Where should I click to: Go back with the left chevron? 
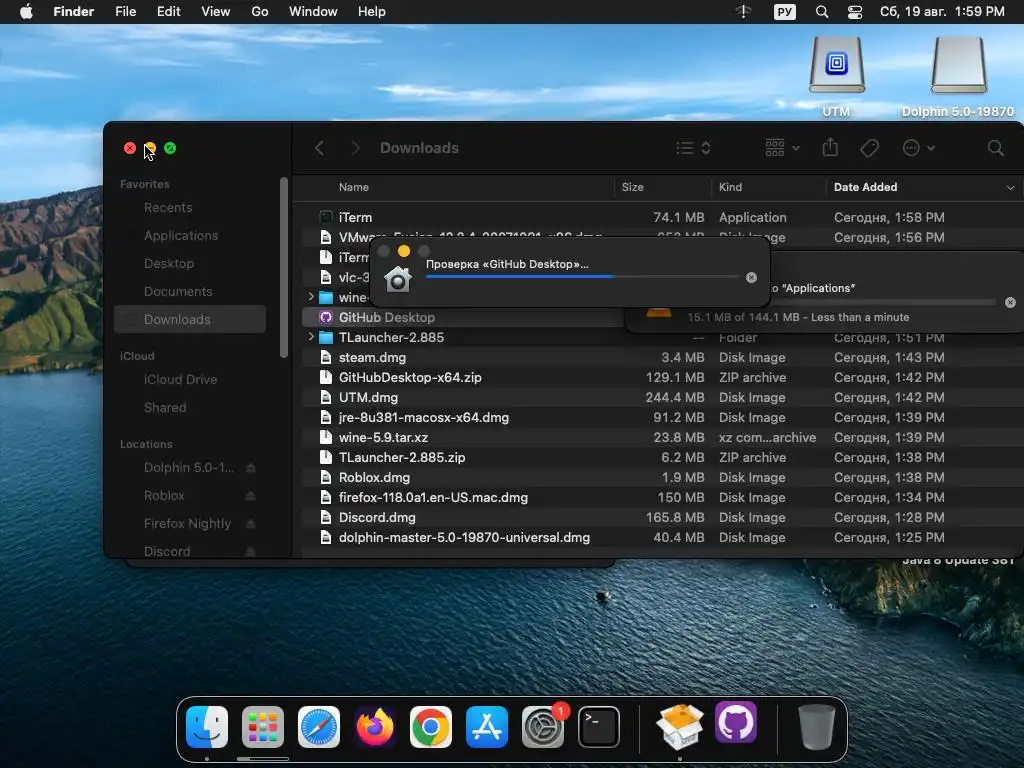tap(319, 148)
